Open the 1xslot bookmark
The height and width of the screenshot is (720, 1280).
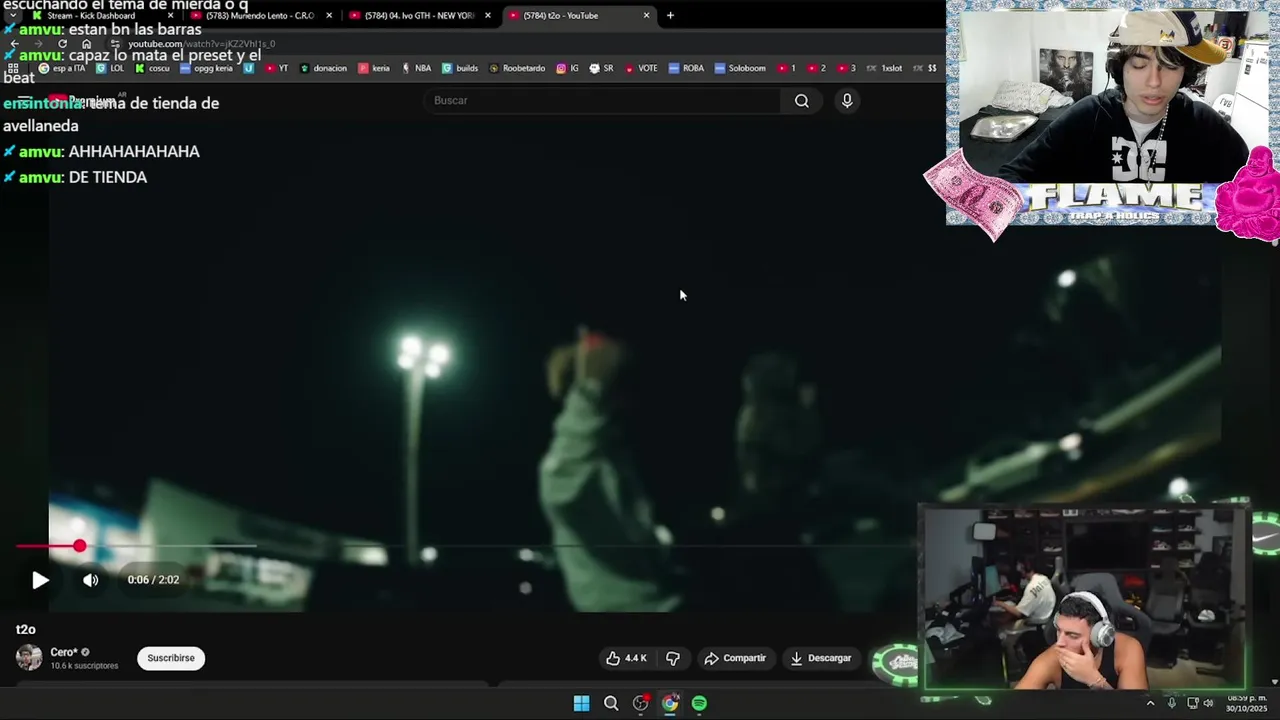tap(884, 68)
